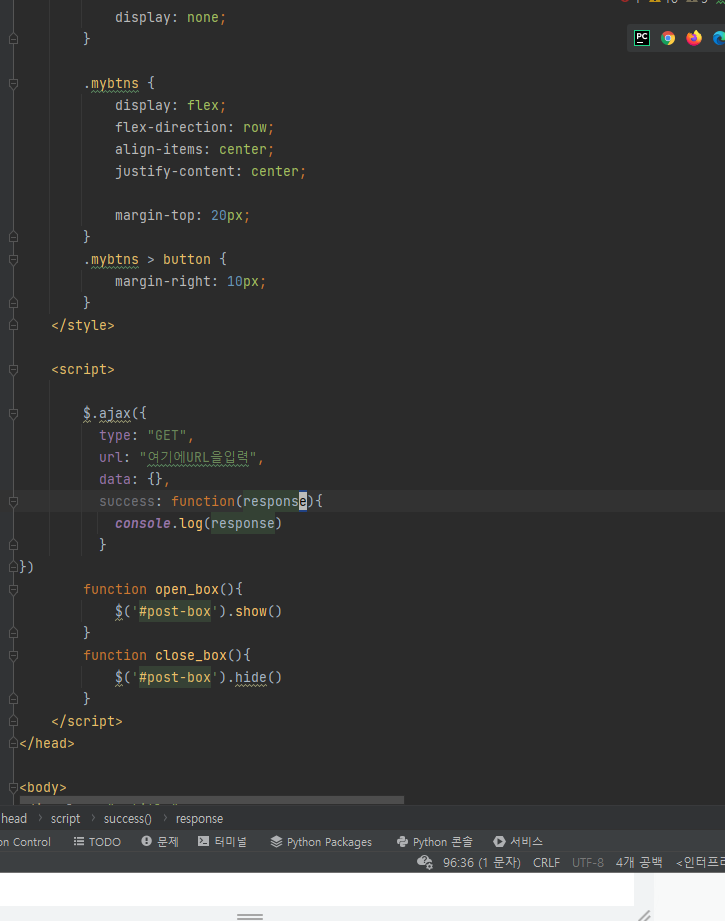Click the hide() call in close_box
This screenshot has width=725, height=921.
pyautogui.click(x=258, y=677)
